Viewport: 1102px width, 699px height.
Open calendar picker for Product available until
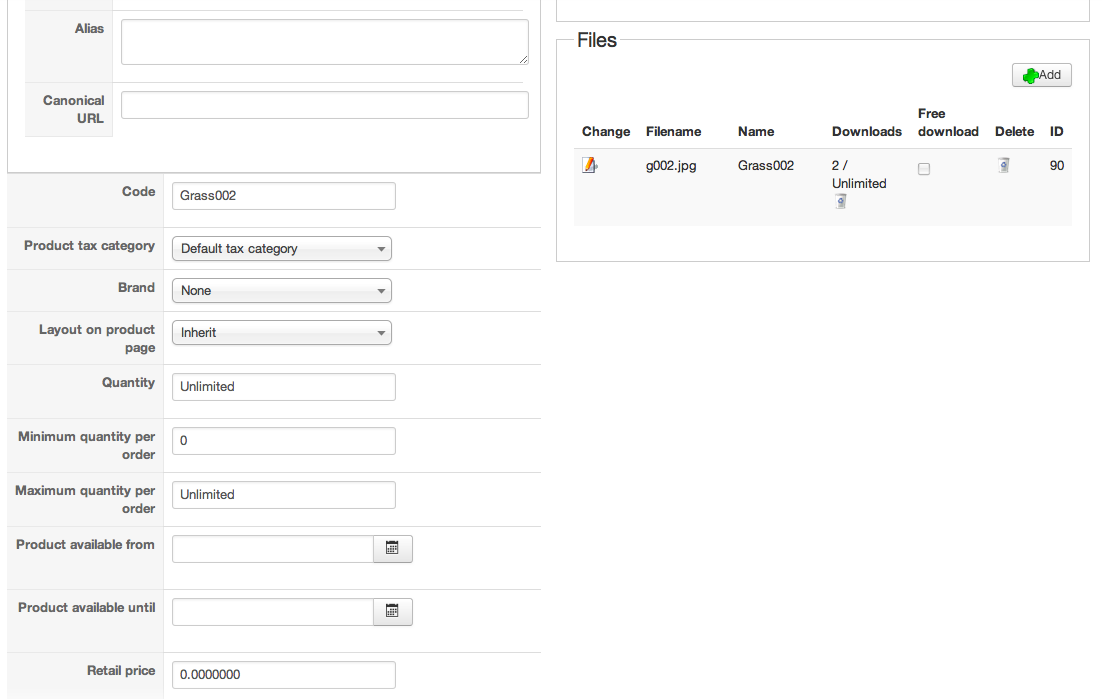click(392, 612)
